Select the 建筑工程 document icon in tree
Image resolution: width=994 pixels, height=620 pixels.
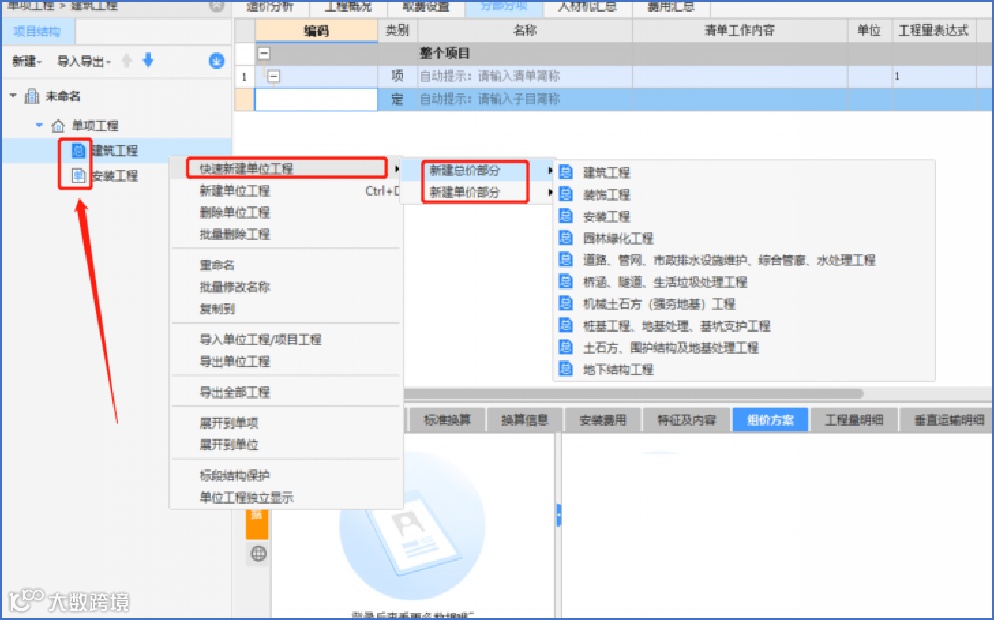(79, 151)
